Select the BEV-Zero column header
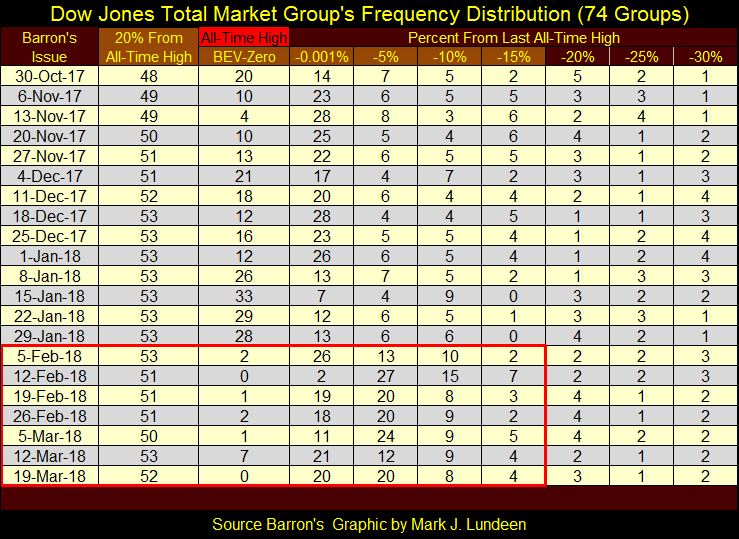Screen dimensions: 739x539 tap(244, 56)
